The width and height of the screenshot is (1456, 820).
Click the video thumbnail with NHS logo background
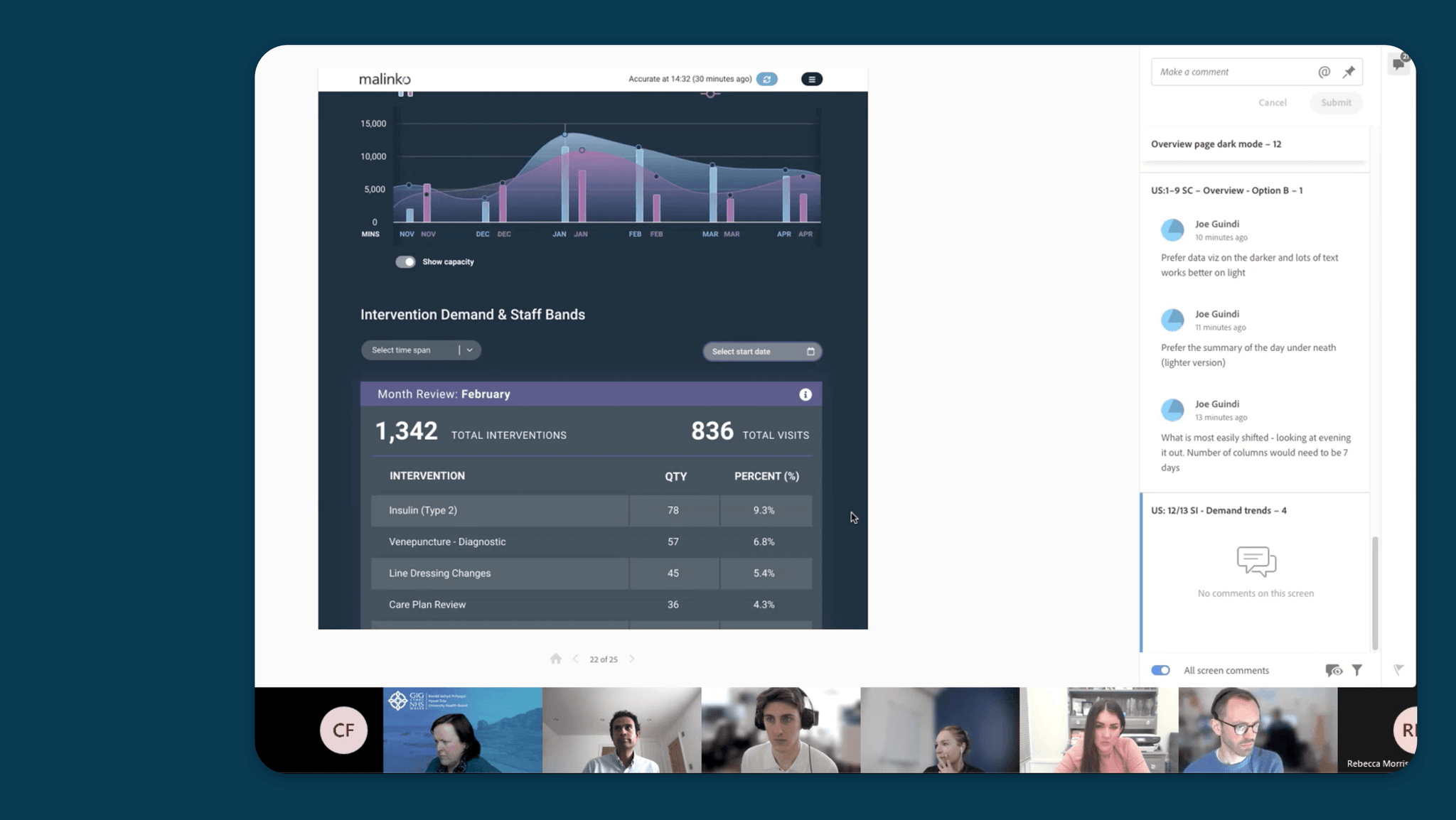(x=462, y=730)
